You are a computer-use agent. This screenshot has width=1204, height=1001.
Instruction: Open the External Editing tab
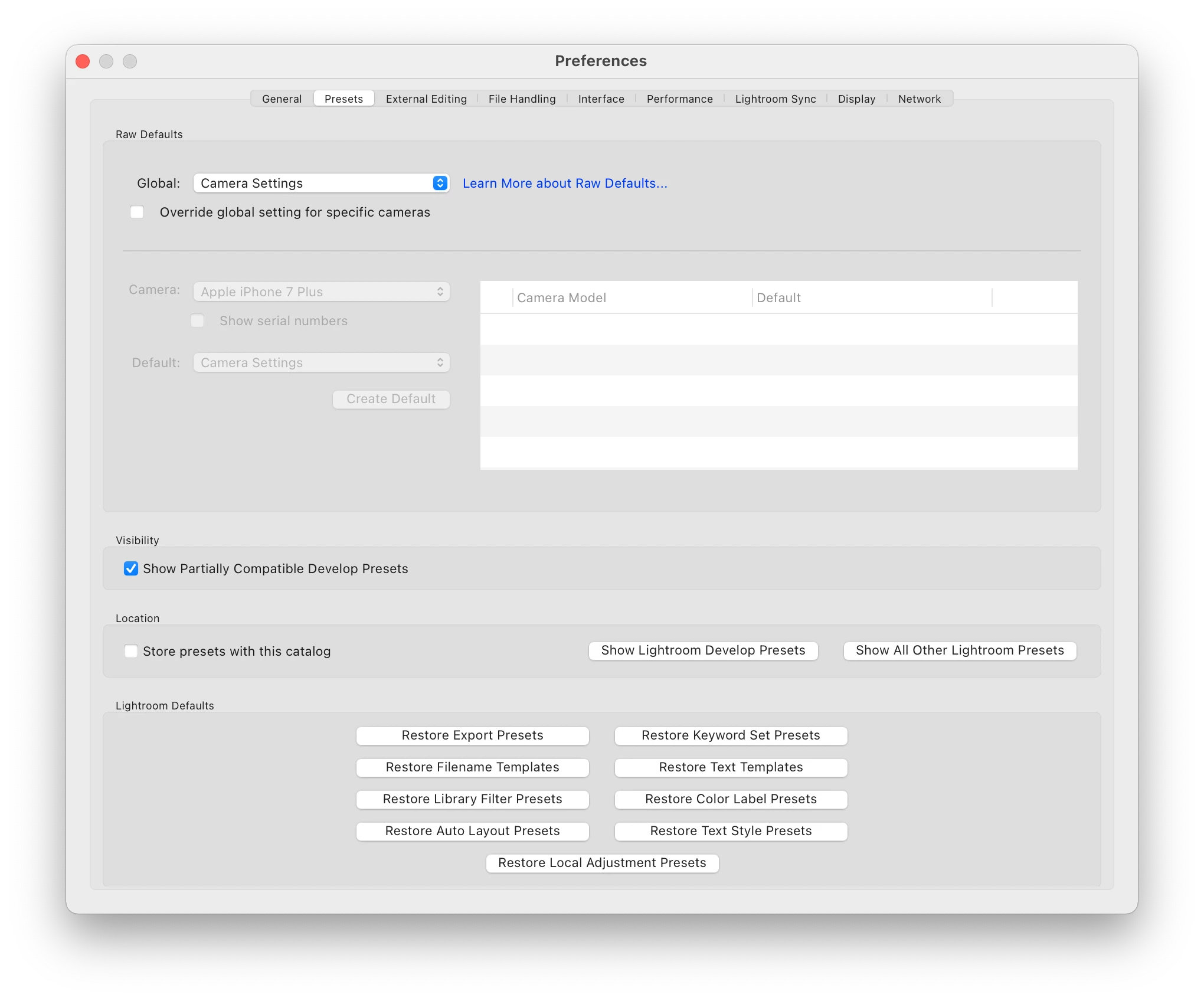[x=426, y=99]
